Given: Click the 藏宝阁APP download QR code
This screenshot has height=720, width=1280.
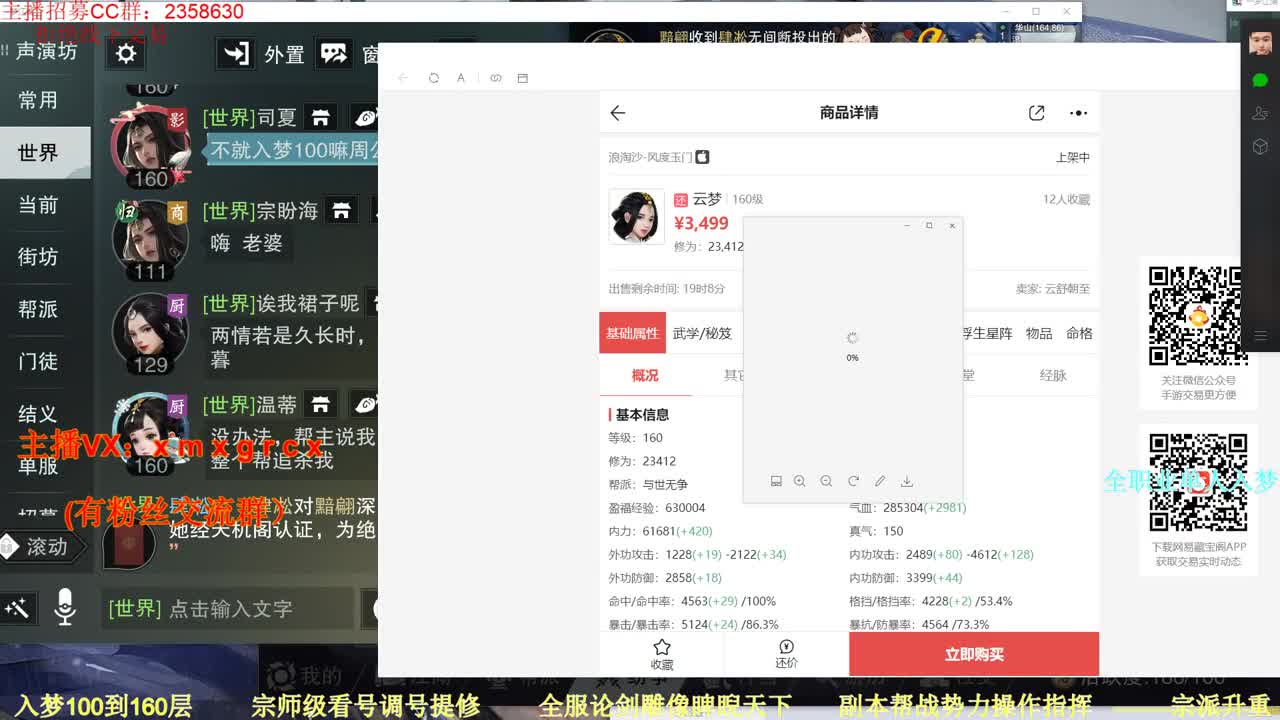Looking at the screenshot, I should pos(1197,483).
